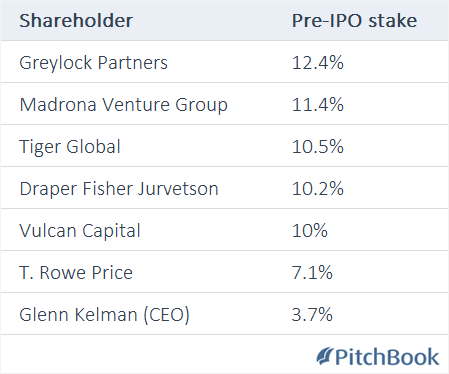Click the 10.5% stake value

(x=317, y=147)
